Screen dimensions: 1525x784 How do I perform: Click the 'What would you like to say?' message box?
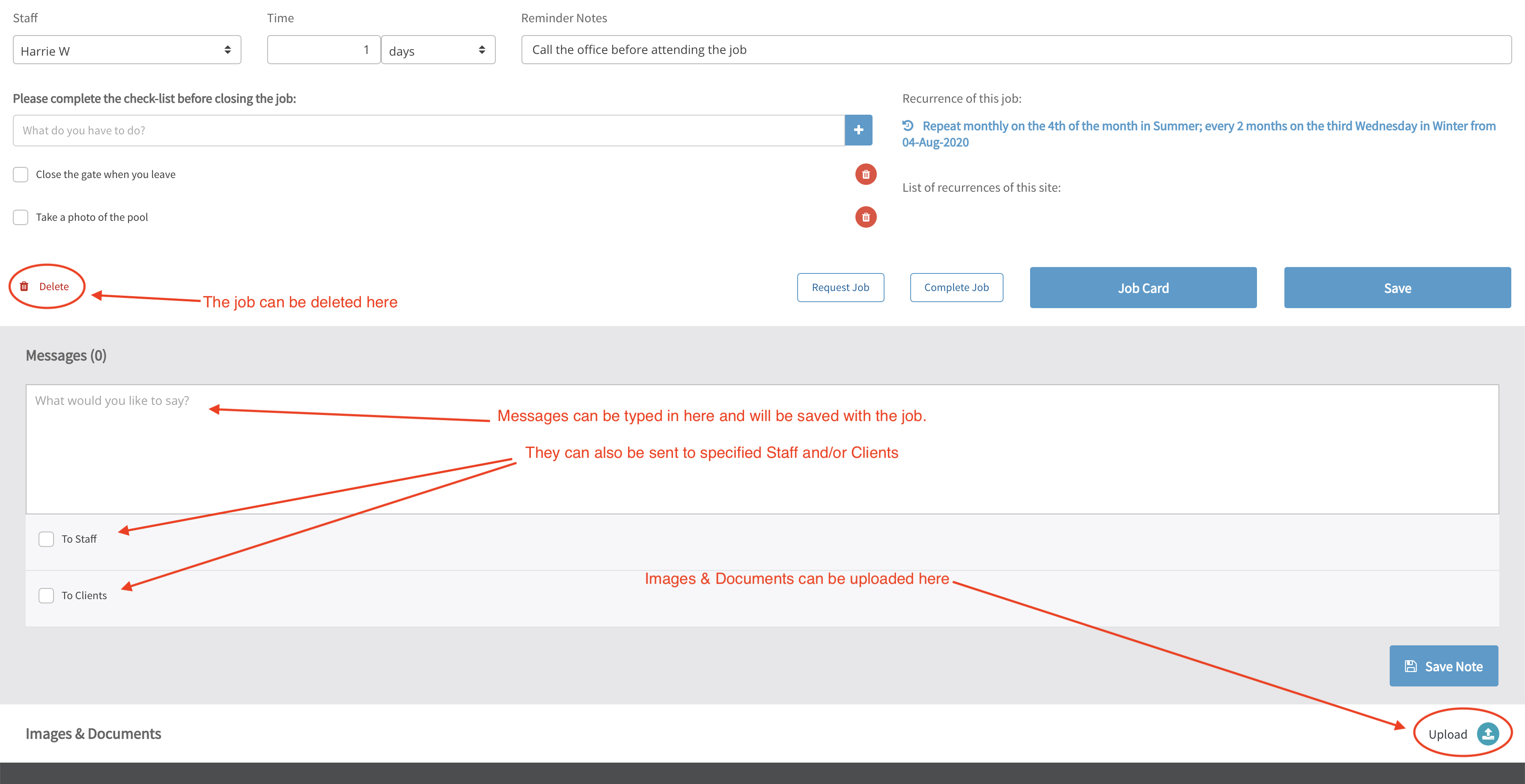coord(762,449)
